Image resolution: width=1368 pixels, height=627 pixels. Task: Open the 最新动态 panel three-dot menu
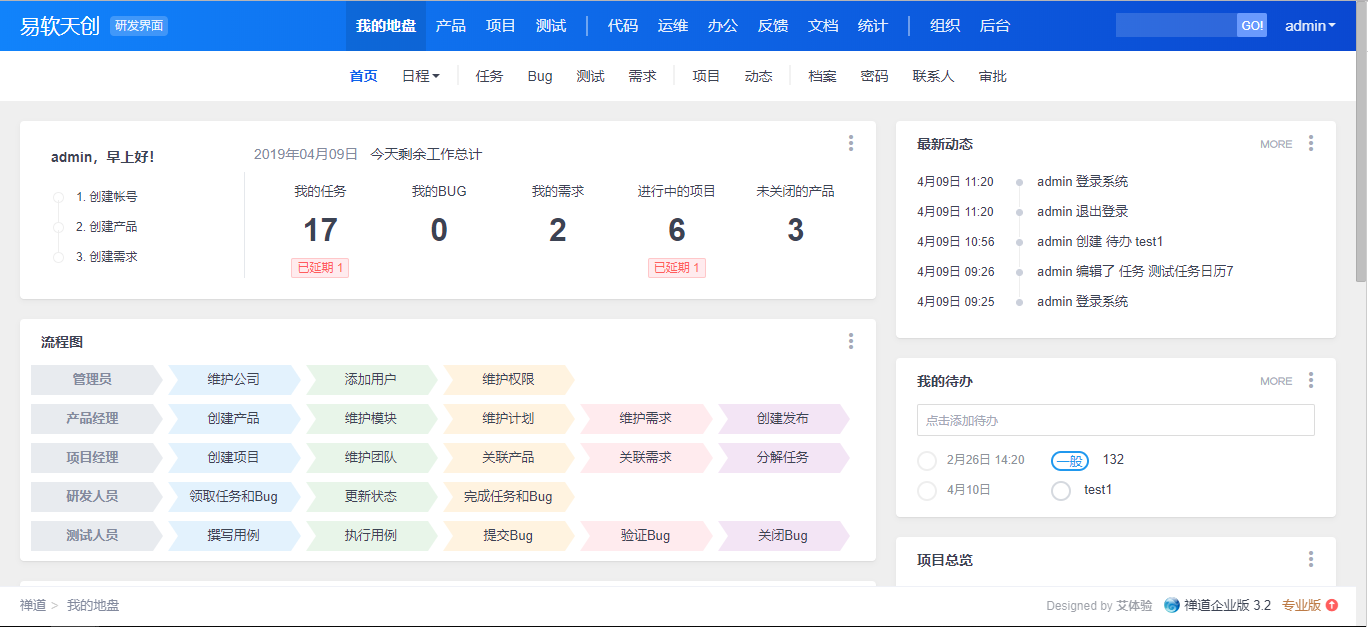[x=1311, y=143]
